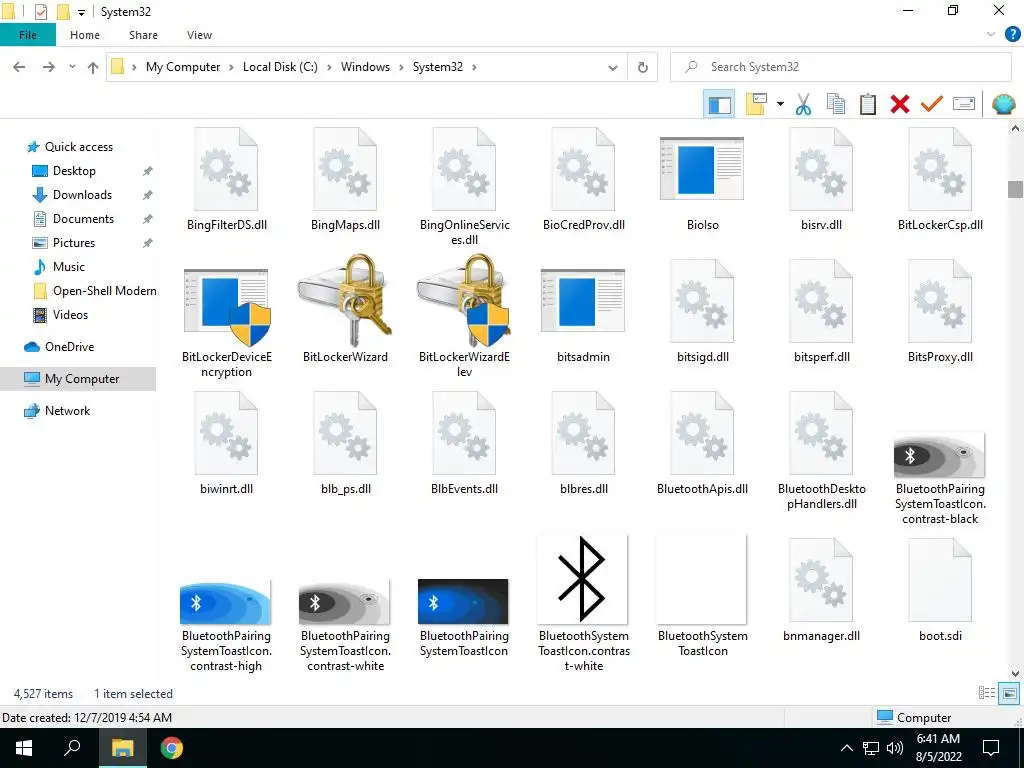Select Quick access in the sidebar

coord(78,147)
